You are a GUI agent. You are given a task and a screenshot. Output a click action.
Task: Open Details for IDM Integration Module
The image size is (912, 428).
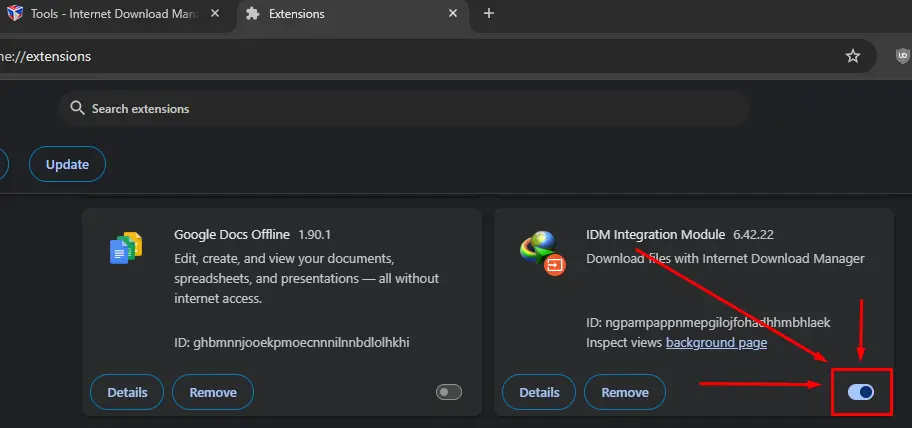point(539,393)
